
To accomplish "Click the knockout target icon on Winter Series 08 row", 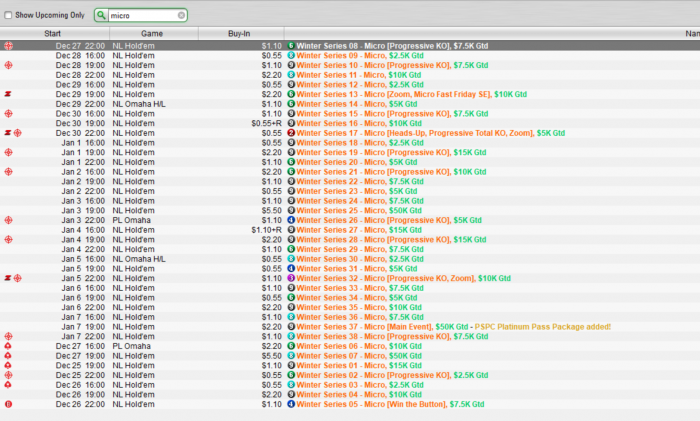I will coord(8,46).
